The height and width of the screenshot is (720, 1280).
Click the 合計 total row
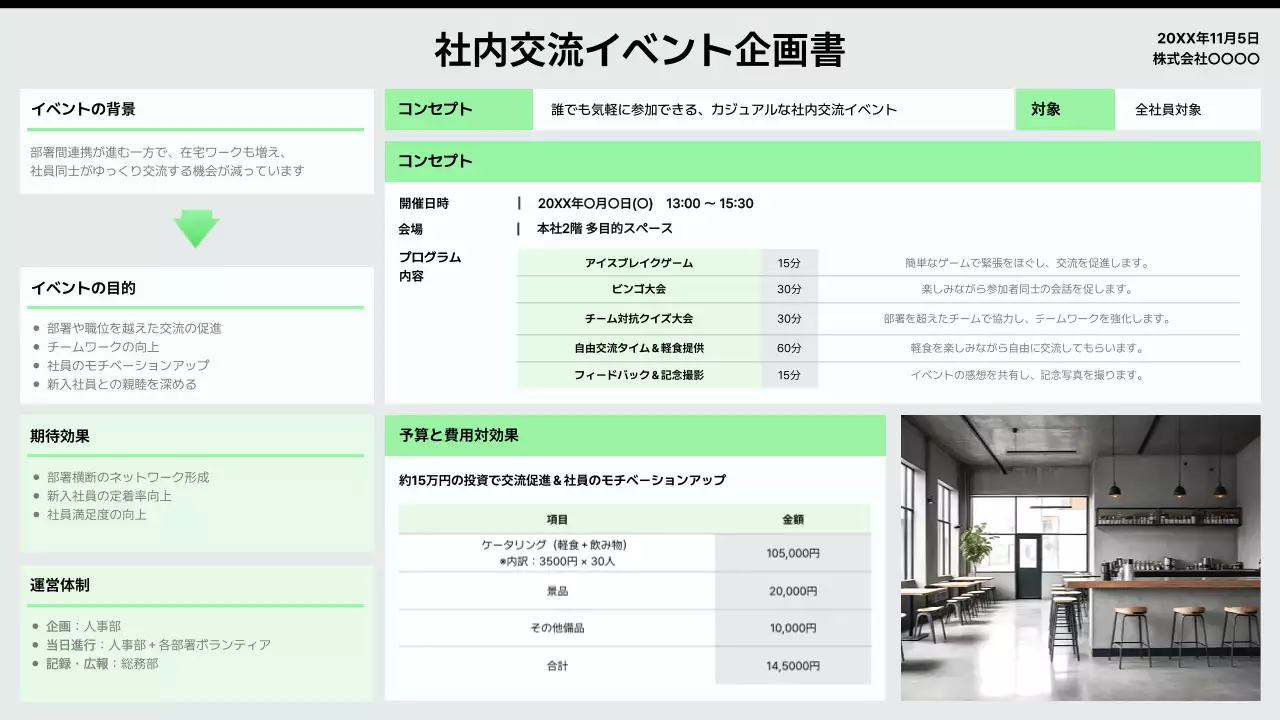point(557,665)
